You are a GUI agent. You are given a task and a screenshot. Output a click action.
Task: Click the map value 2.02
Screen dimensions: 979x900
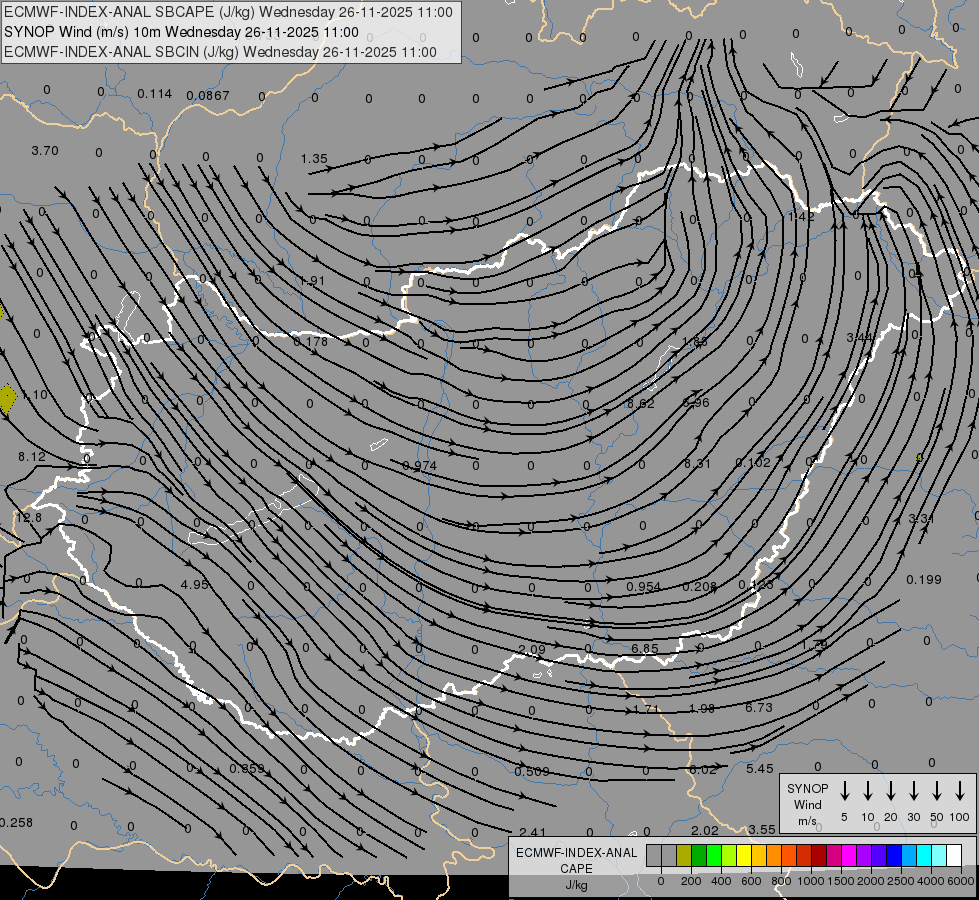705,830
